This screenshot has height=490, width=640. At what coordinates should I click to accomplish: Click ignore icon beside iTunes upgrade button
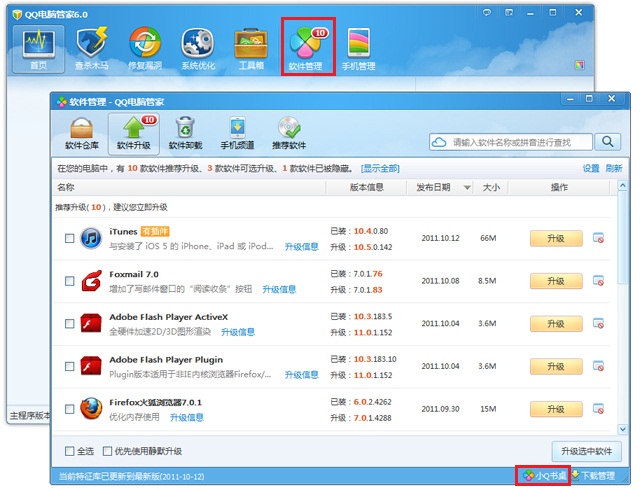click(598, 238)
